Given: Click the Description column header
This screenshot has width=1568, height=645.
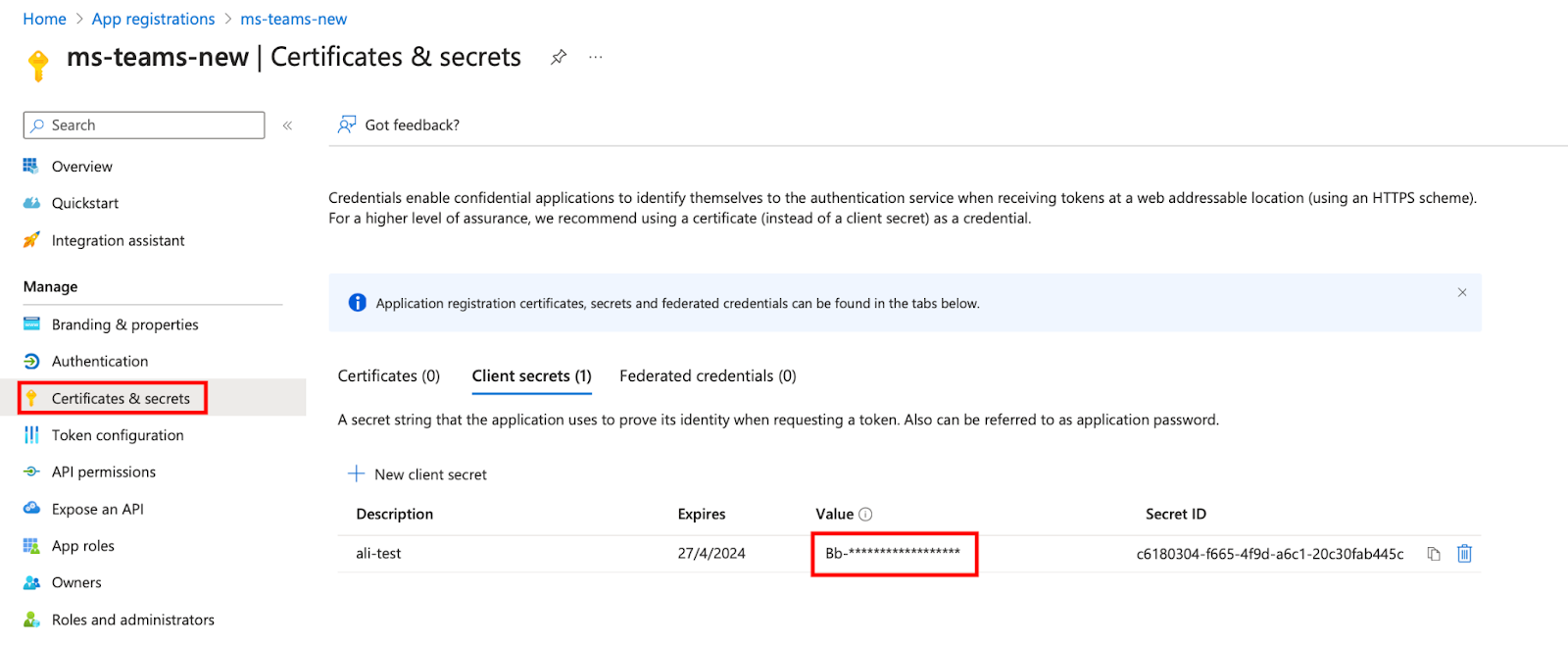Looking at the screenshot, I should point(395,515).
